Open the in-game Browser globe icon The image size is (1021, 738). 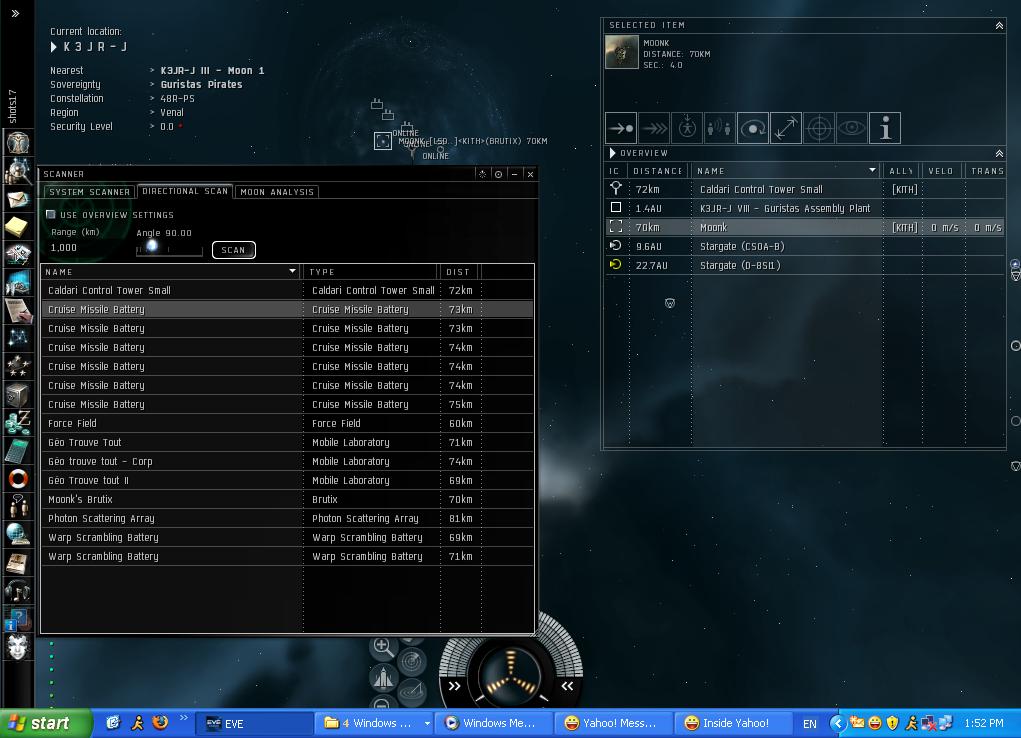pyautogui.click(x=18, y=534)
